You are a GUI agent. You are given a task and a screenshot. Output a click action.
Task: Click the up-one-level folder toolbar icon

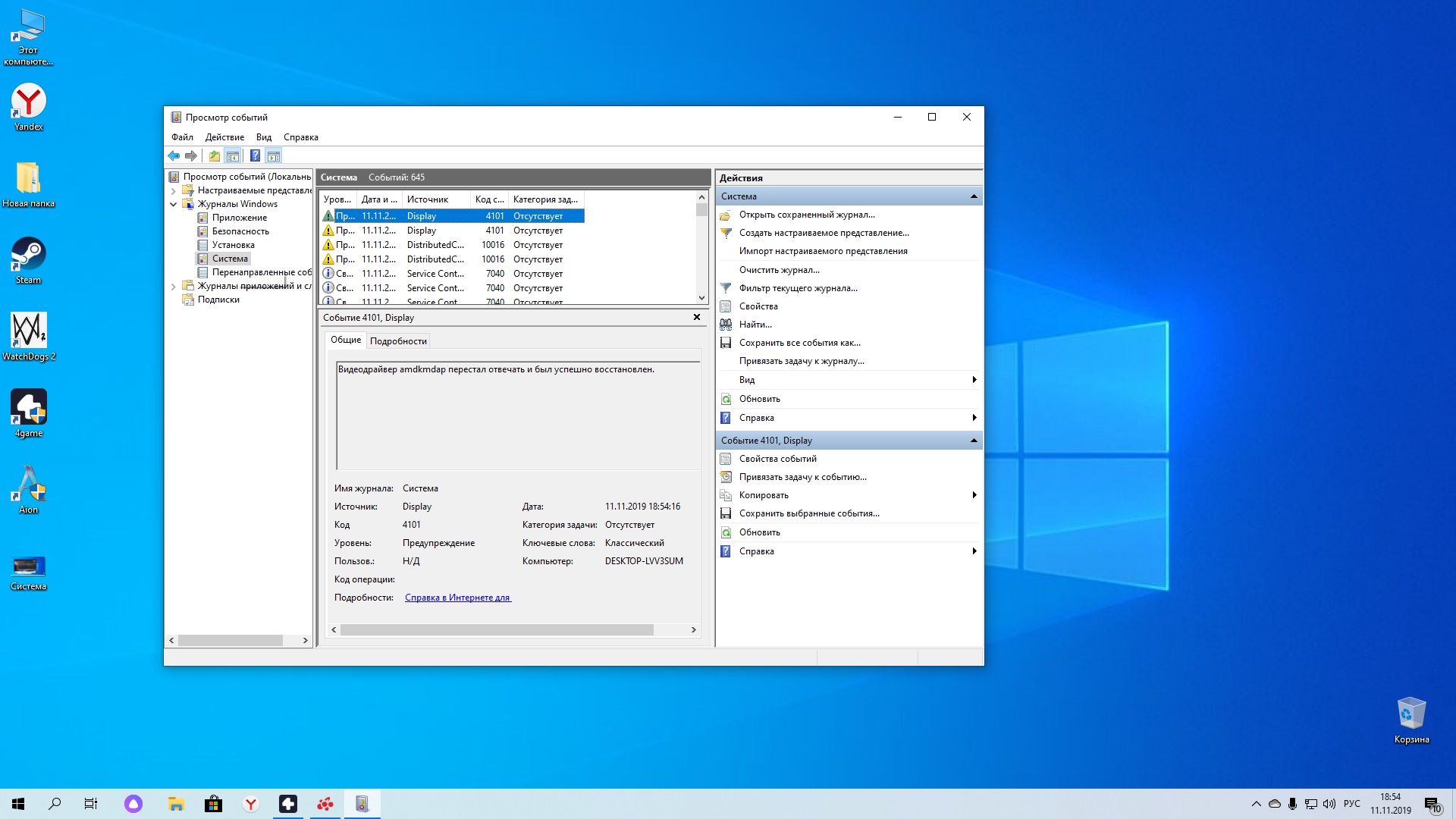point(215,156)
